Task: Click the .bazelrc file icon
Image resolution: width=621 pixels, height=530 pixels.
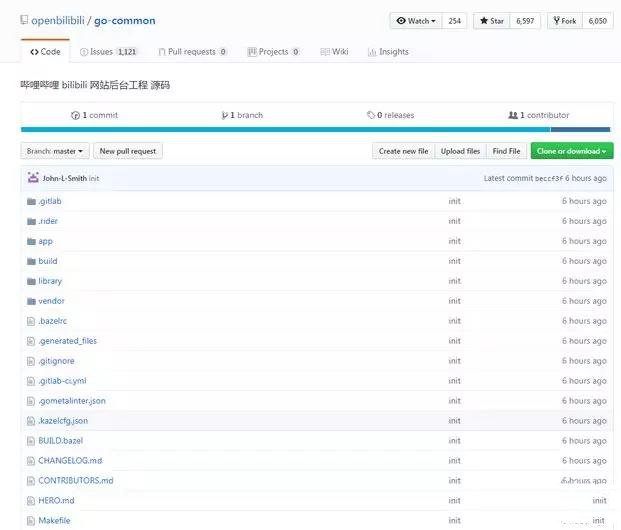Action: pyautogui.click(x=31, y=321)
